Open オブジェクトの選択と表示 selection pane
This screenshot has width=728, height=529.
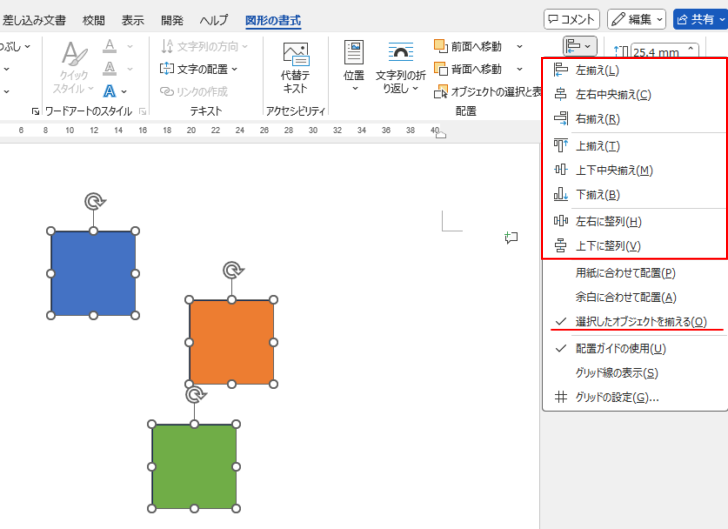click(488, 92)
